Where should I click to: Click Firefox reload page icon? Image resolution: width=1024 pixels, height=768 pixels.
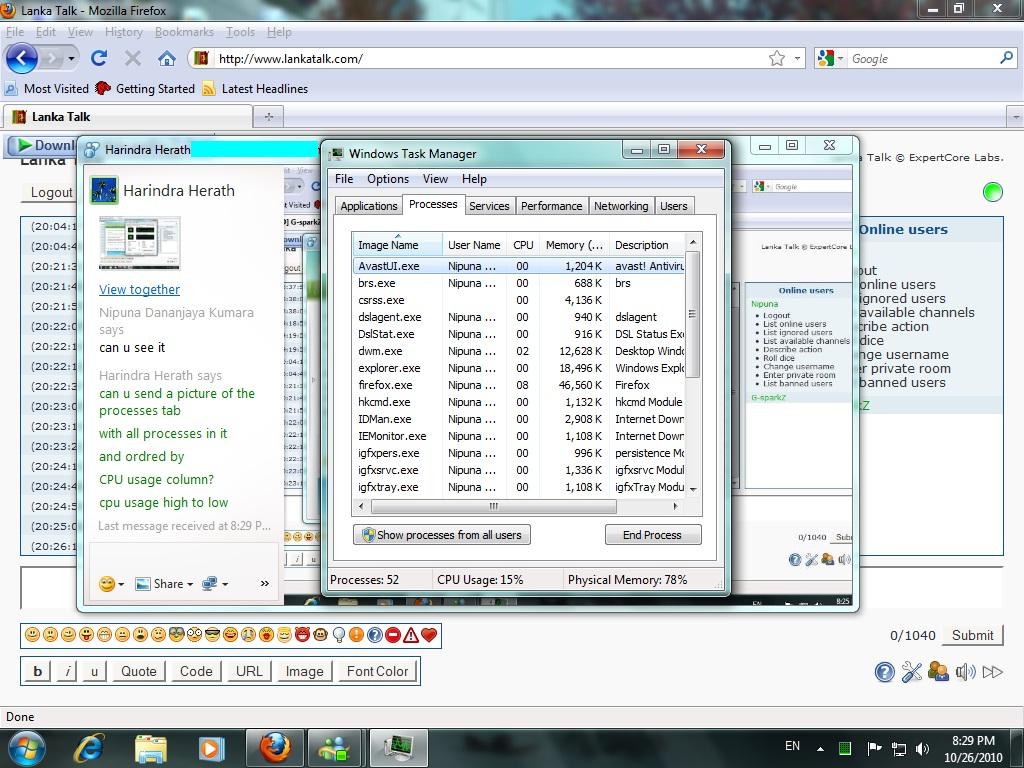point(99,58)
